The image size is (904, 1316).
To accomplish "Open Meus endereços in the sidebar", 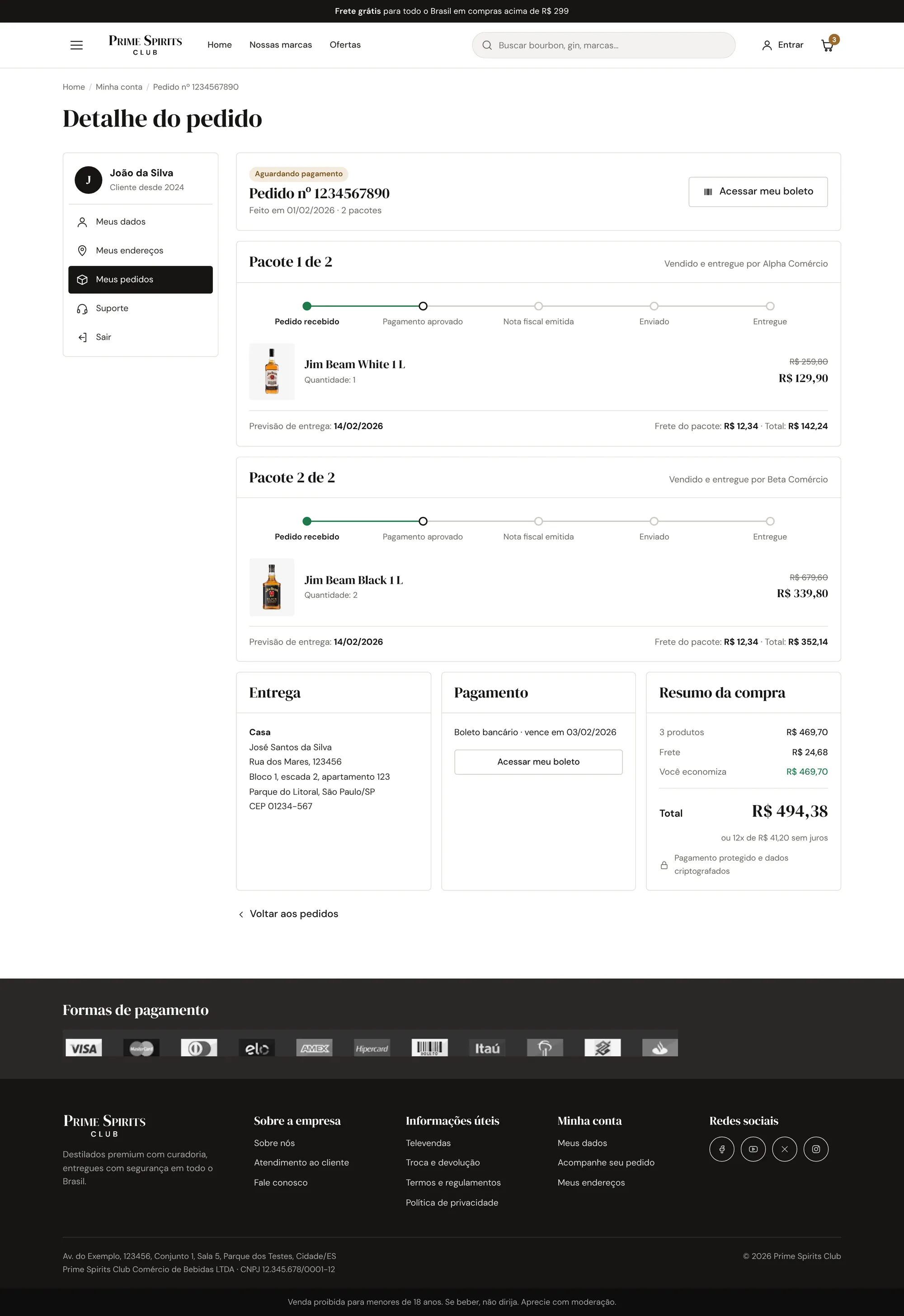I will tap(141, 251).
